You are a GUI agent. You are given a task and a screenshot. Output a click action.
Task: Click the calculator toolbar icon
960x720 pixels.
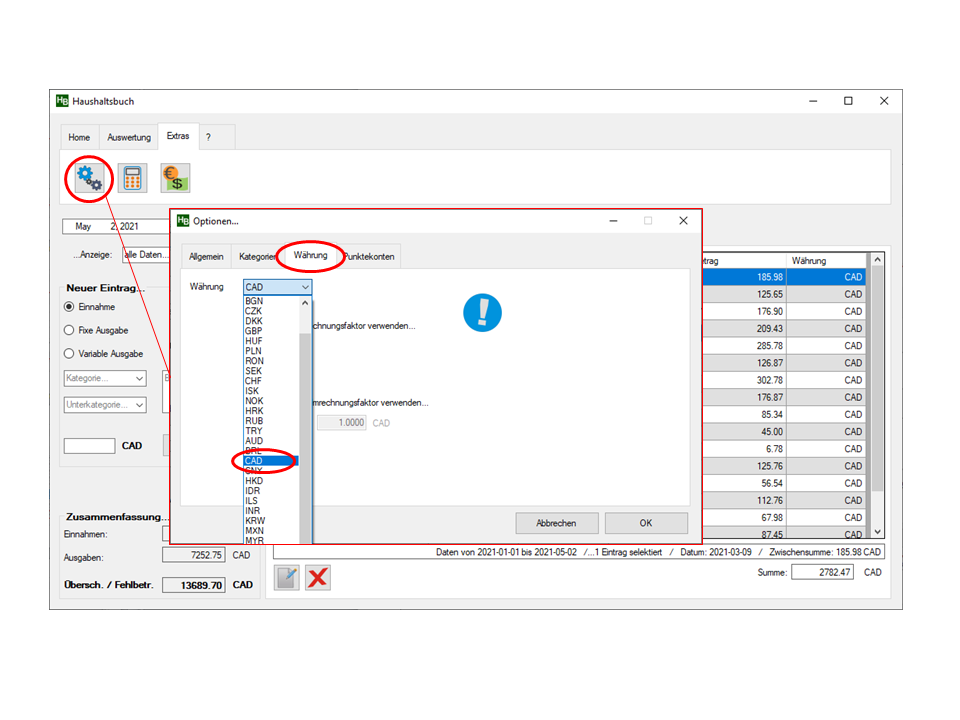point(132,178)
